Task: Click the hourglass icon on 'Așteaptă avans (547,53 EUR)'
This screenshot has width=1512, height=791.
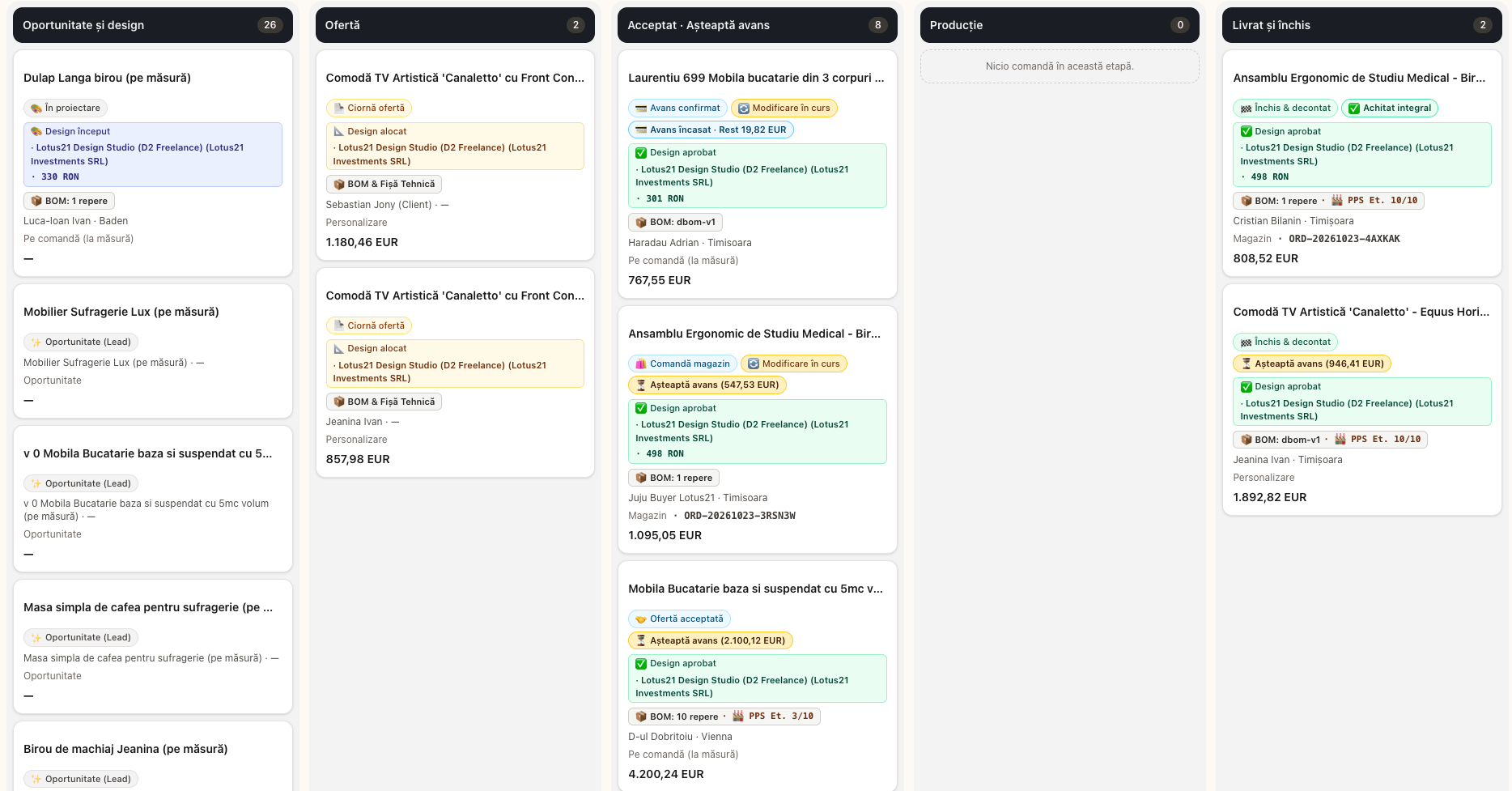Action: pos(641,385)
